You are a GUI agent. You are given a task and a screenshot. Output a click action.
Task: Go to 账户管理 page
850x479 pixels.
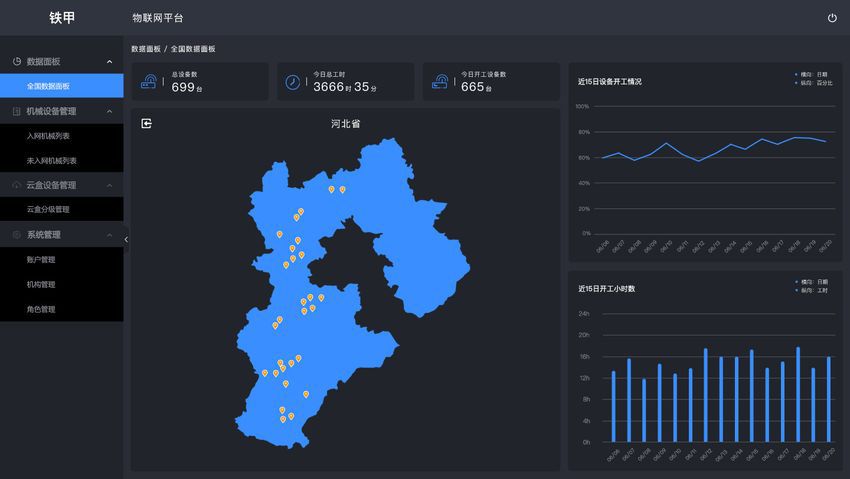(x=41, y=260)
